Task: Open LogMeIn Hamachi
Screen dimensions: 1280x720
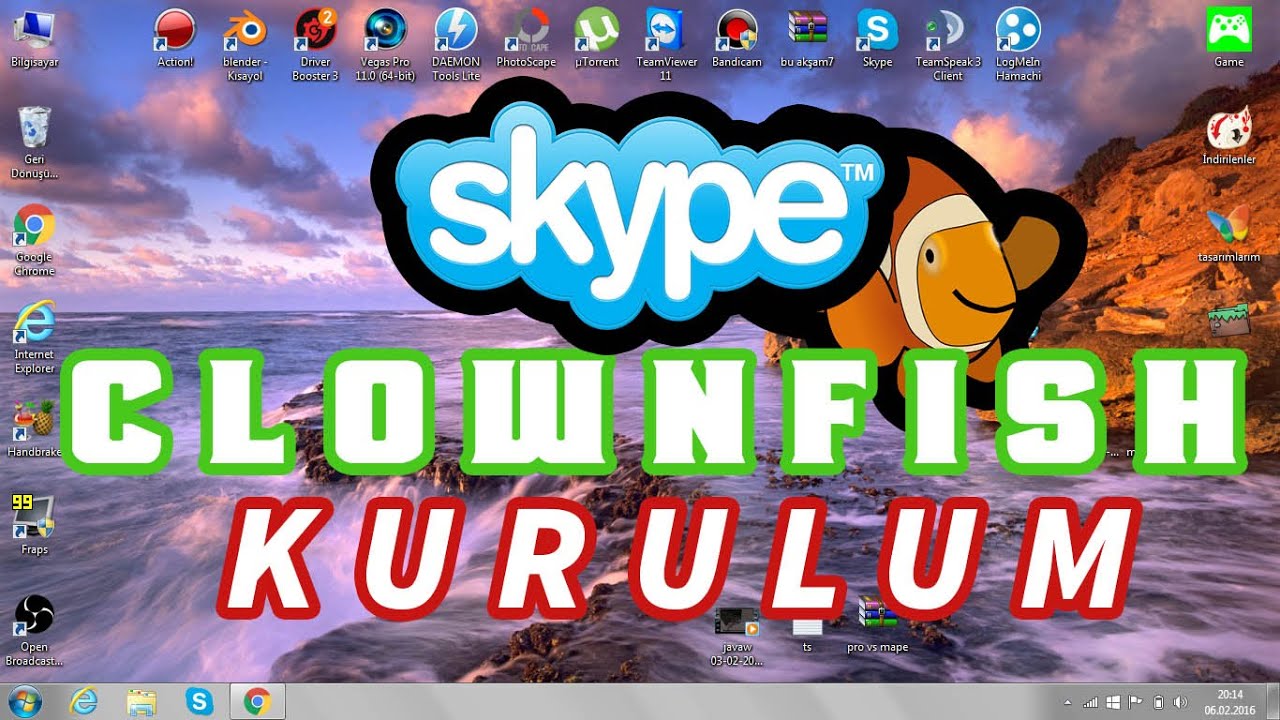Action: click(x=1018, y=44)
